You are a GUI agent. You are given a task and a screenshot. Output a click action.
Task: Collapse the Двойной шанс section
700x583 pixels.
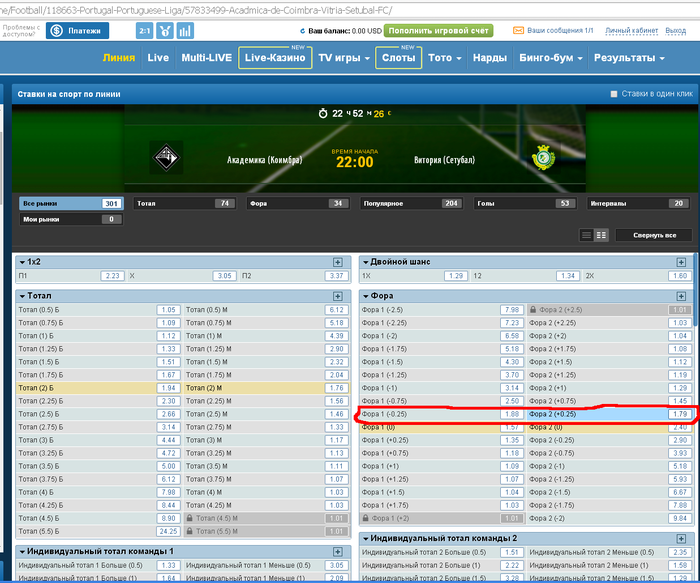click(366, 262)
